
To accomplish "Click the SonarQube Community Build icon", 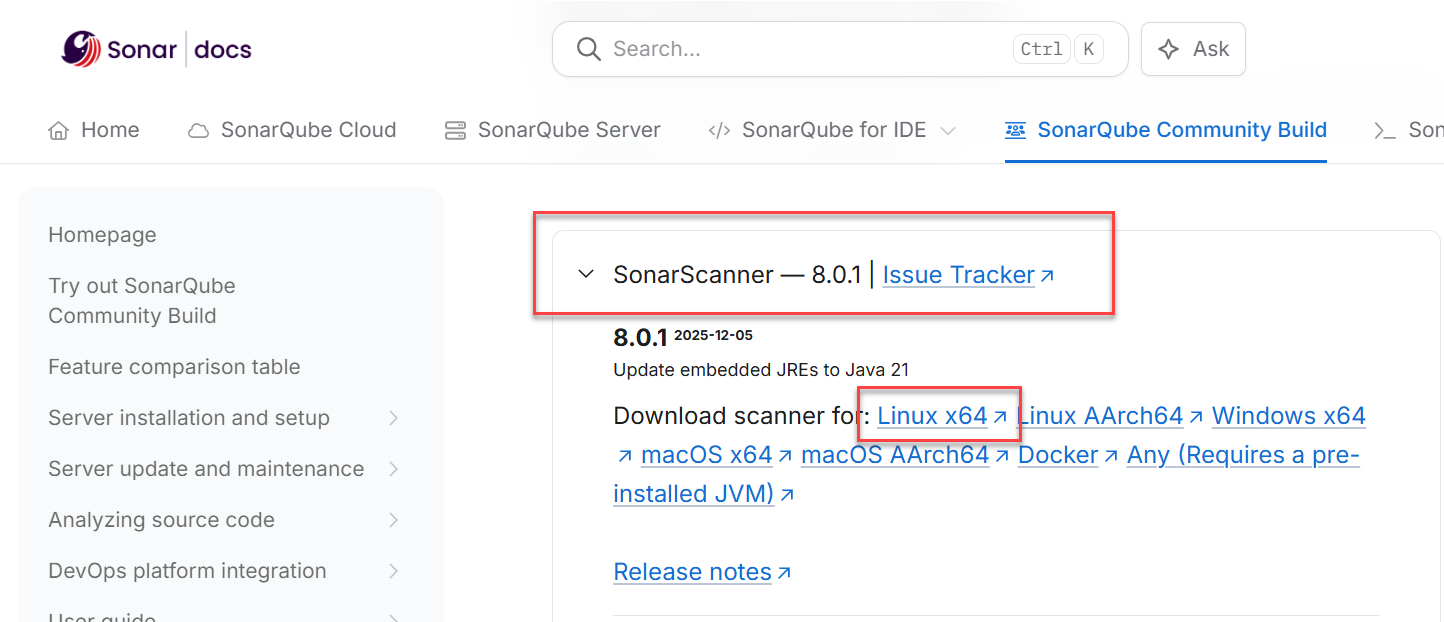I will click(1016, 131).
